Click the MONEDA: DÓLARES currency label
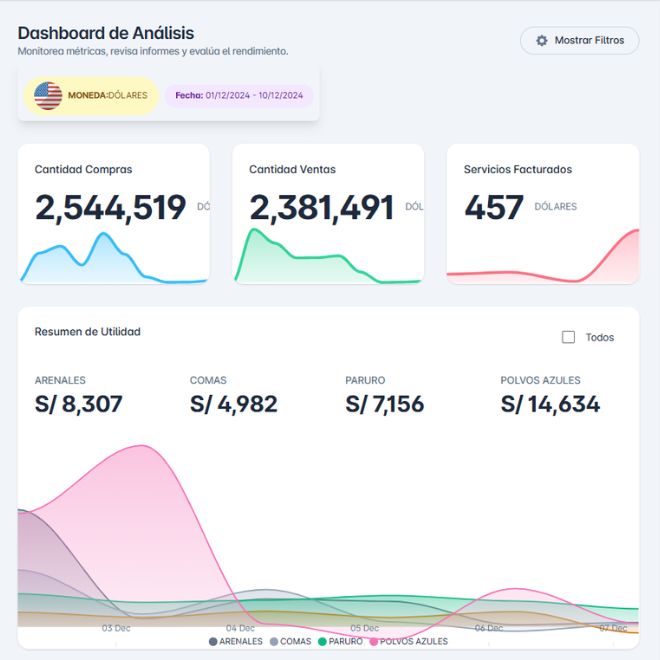The width and height of the screenshot is (660, 660). (x=107, y=96)
